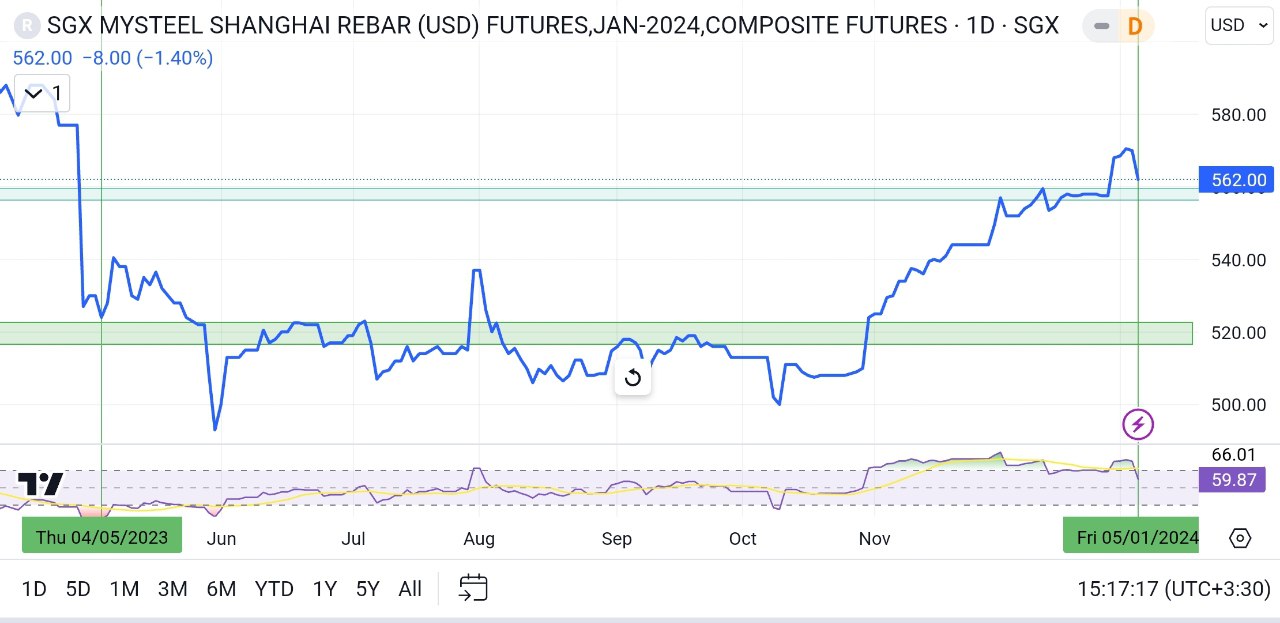Select the 1Y time range

pyautogui.click(x=324, y=589)
